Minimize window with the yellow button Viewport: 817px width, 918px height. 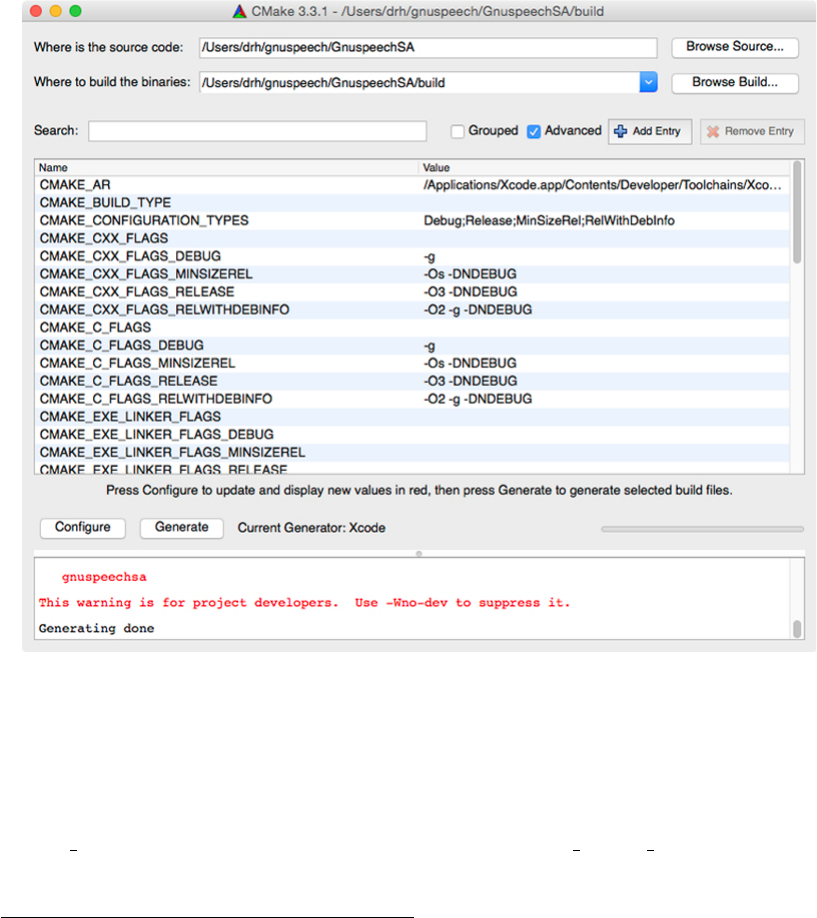(x=56, y=11)
